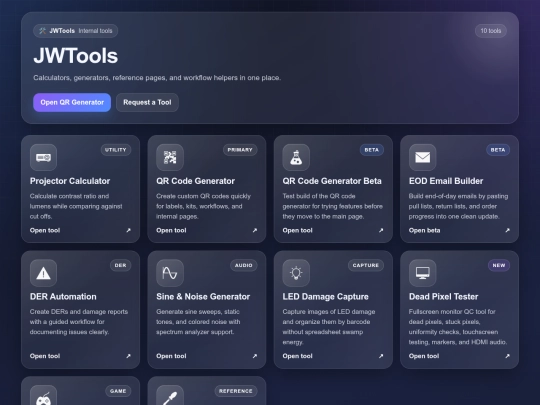Viewport: 540px width, 405px height.
Task: Click the NEW tag on Dead Pixel Tester
Action: coord(499,265)
